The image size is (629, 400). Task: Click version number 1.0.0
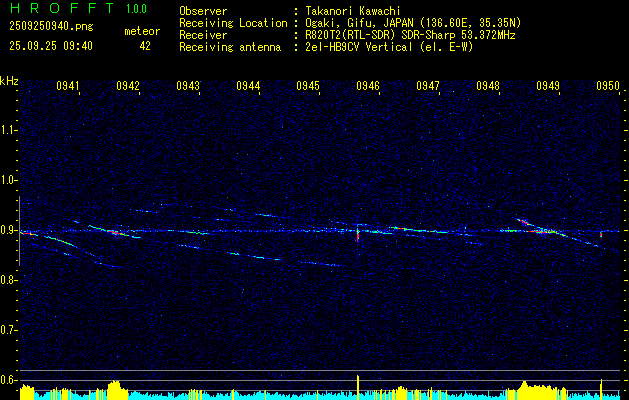[136, 8]
